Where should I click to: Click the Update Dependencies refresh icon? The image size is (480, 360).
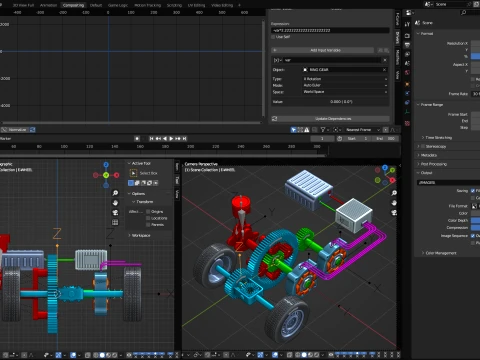tap(275, 119)
